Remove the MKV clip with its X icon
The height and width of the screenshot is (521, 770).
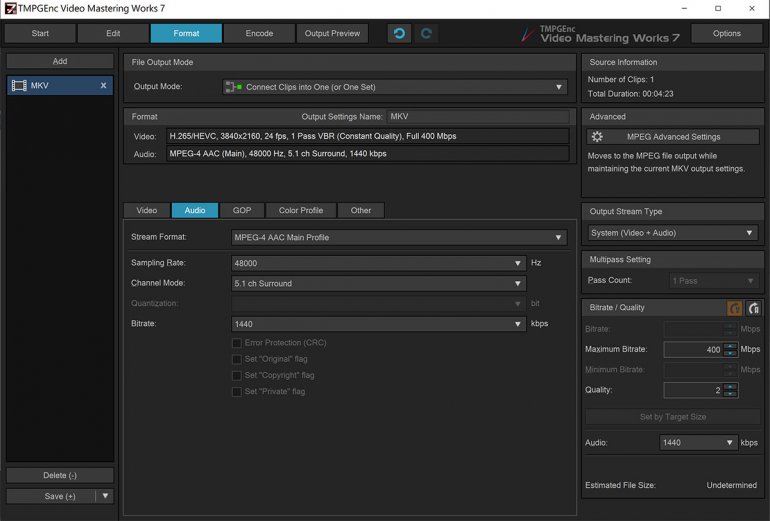point(103,86)
